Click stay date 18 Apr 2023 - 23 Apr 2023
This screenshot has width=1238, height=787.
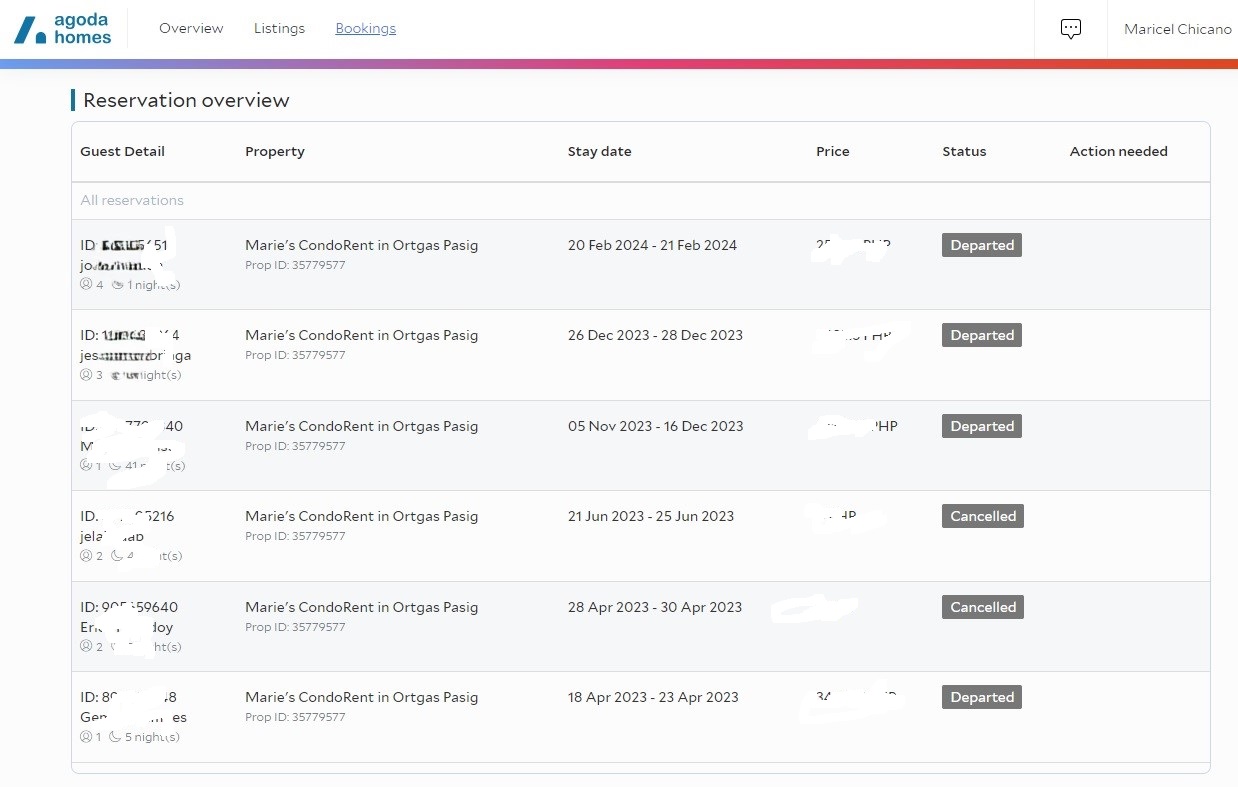coord(653,697)
